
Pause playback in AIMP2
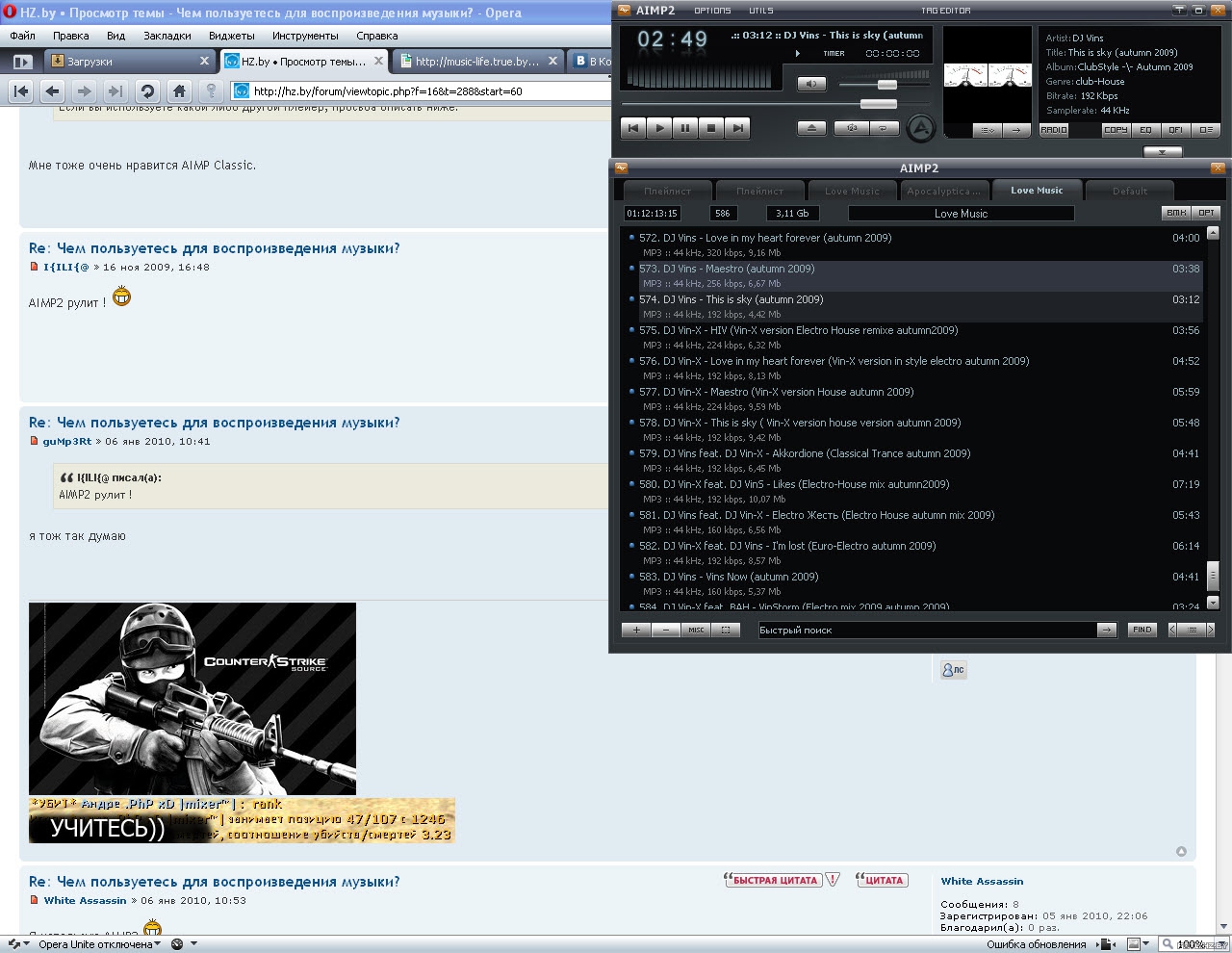click(x=685, y=128)
